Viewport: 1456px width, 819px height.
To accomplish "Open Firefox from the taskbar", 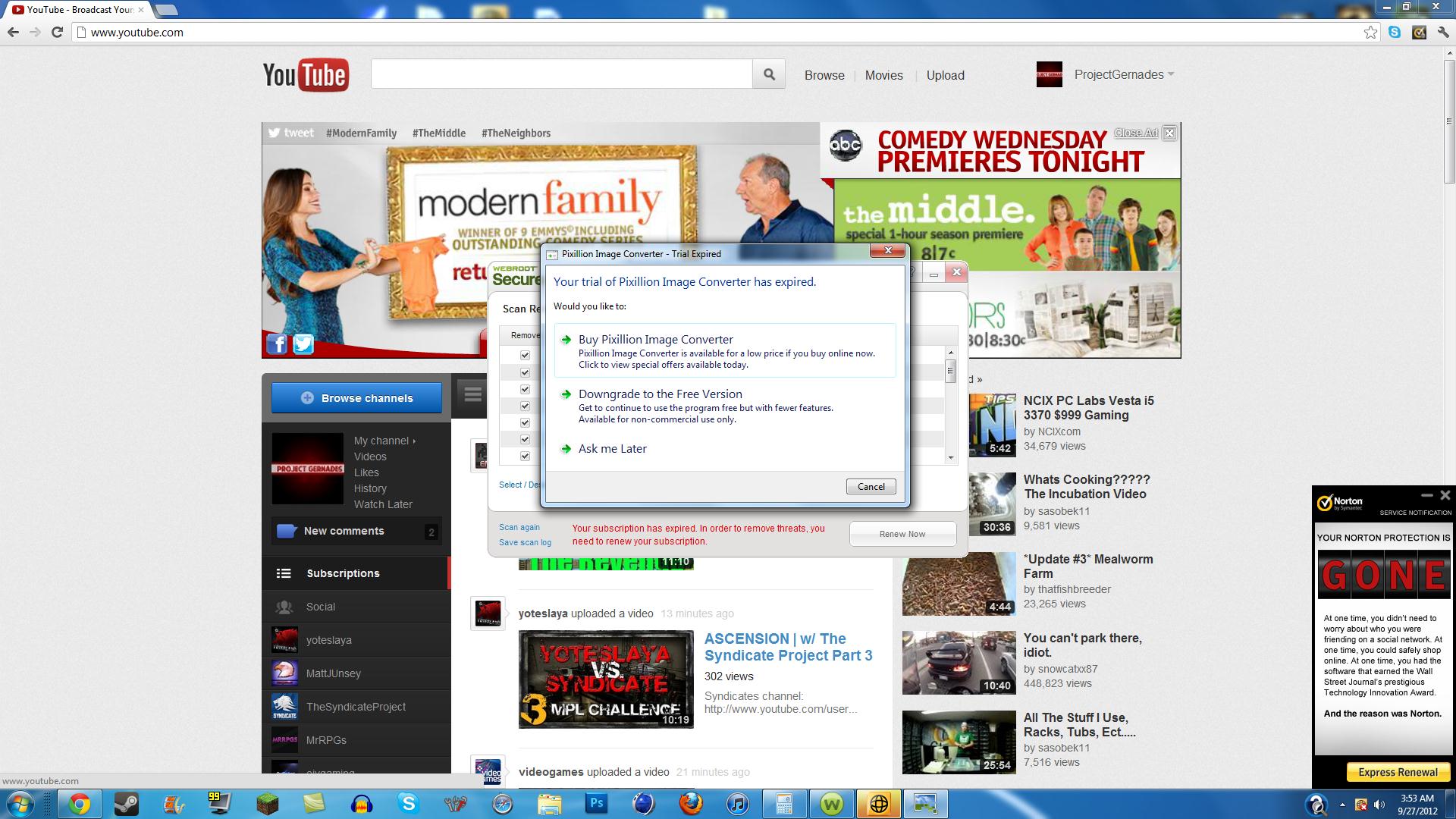I will (x=691, y=804).
